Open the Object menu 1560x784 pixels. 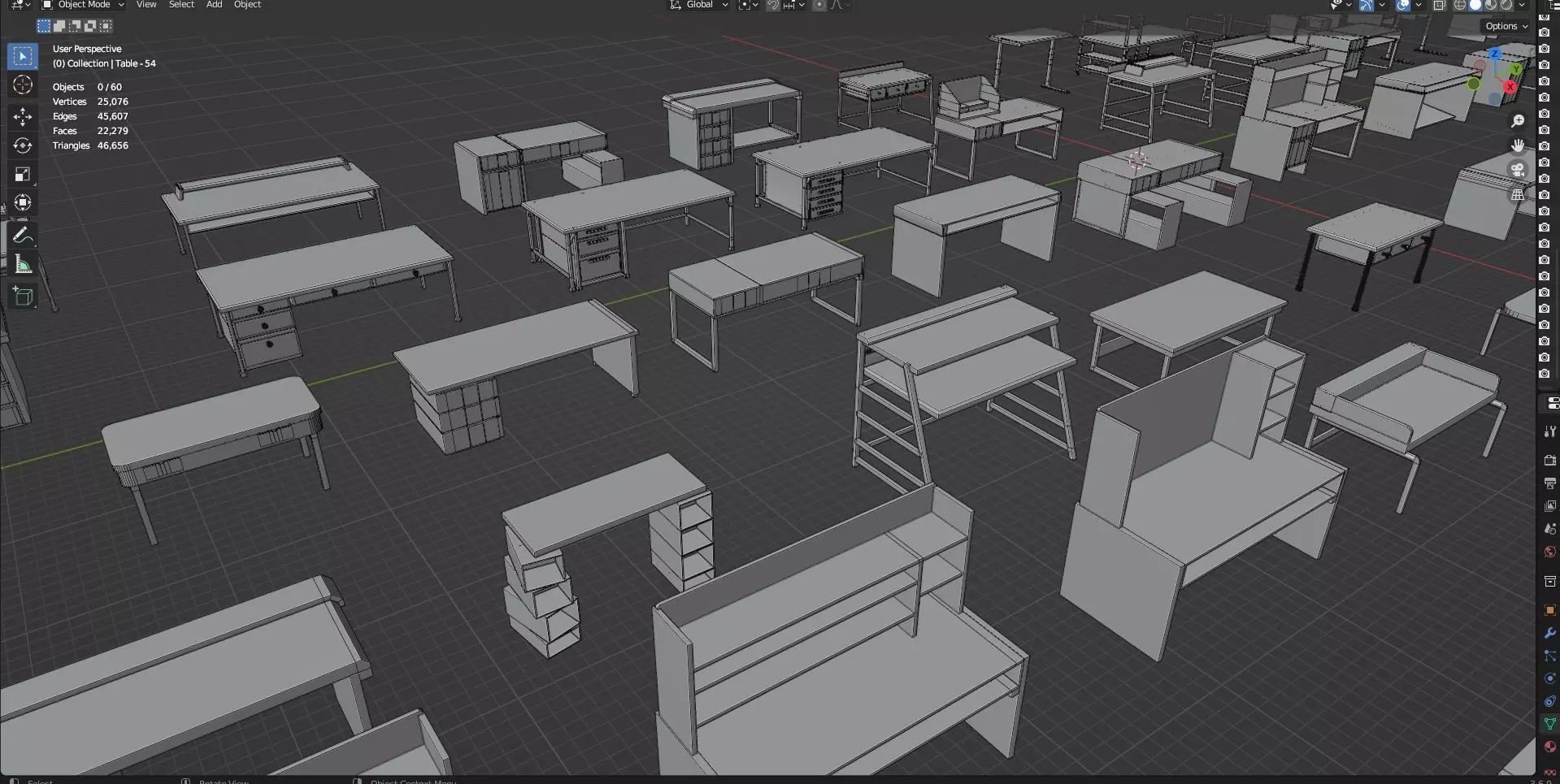pos(247,5)
